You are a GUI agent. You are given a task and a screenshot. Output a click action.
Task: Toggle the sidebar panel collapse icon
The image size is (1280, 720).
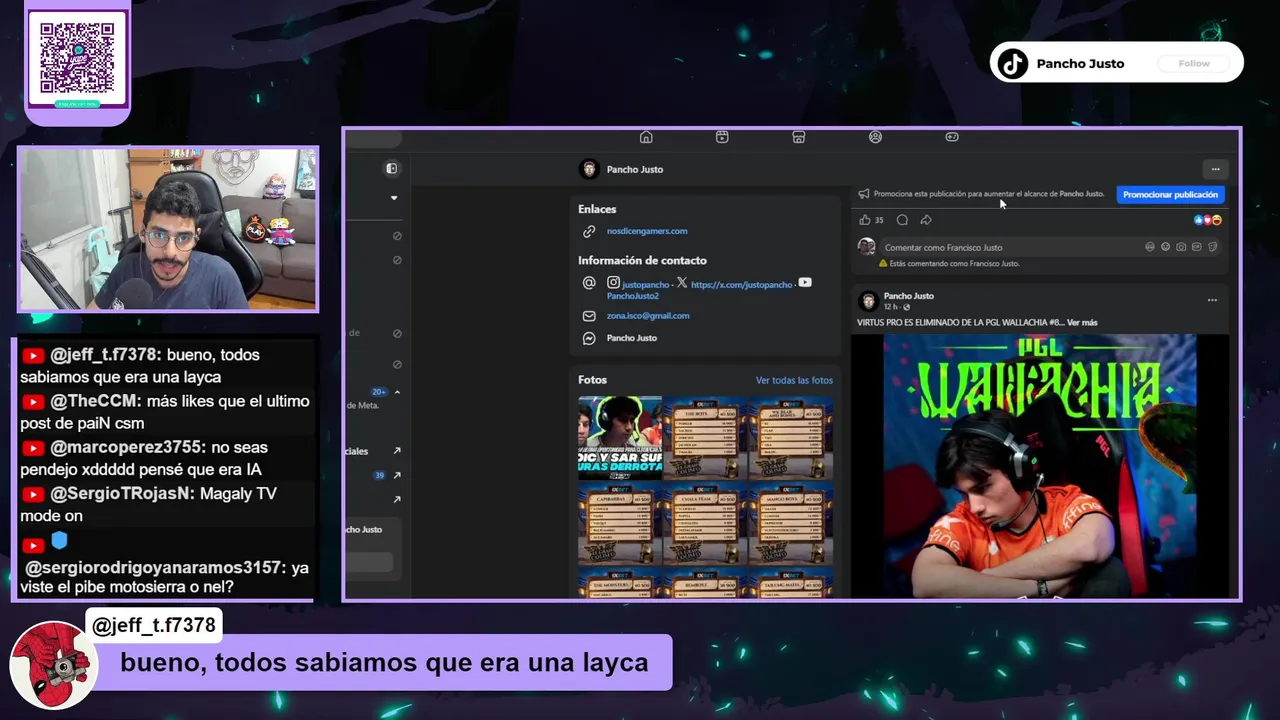392,169
